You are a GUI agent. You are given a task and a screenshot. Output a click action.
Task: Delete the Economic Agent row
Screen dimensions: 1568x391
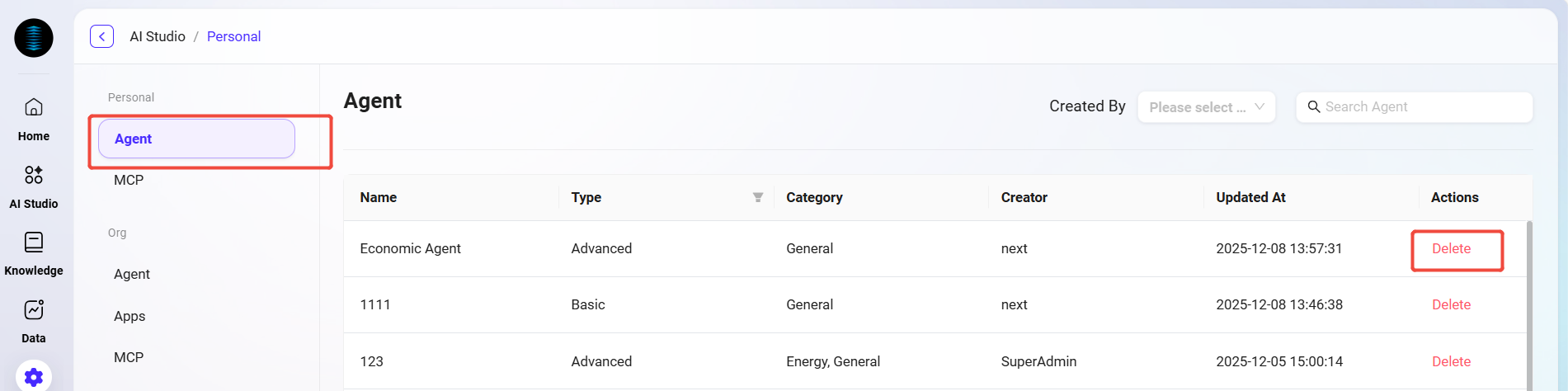coord(1451,248)
